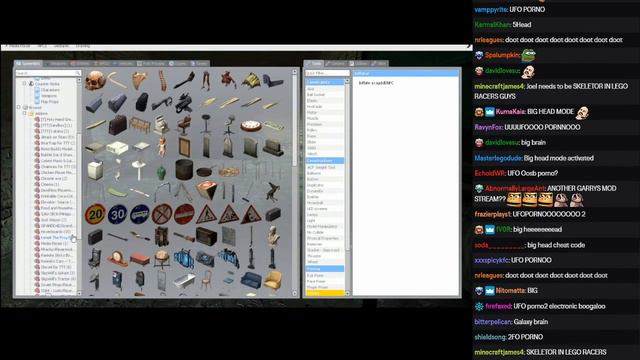Select the Hydraulic tool
Image resolution: width=640 pixels, height=360 pixels.
pyautogui.click(x=325, y=107)
